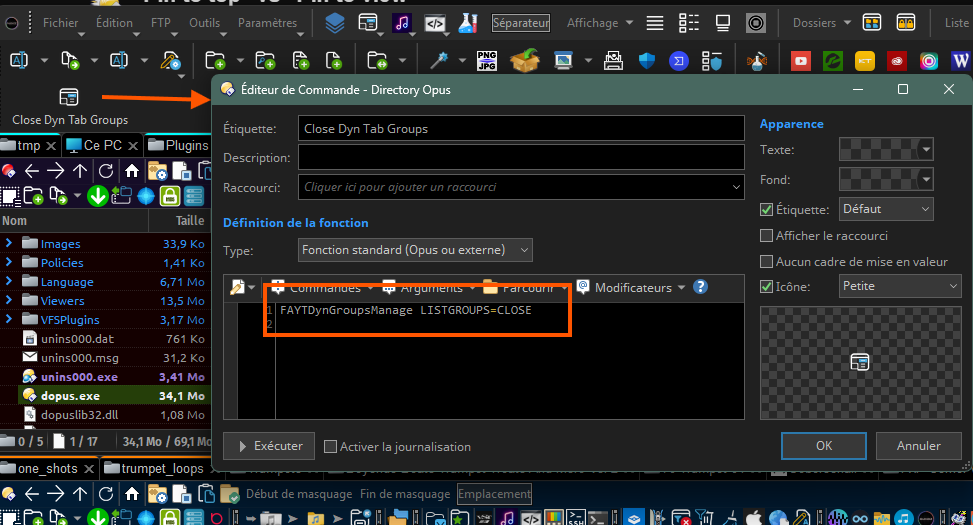The height and width of the screenshot is (525, 973).
Task: Click the refresh icon in upper file pane
Action: tap(106, 170)
